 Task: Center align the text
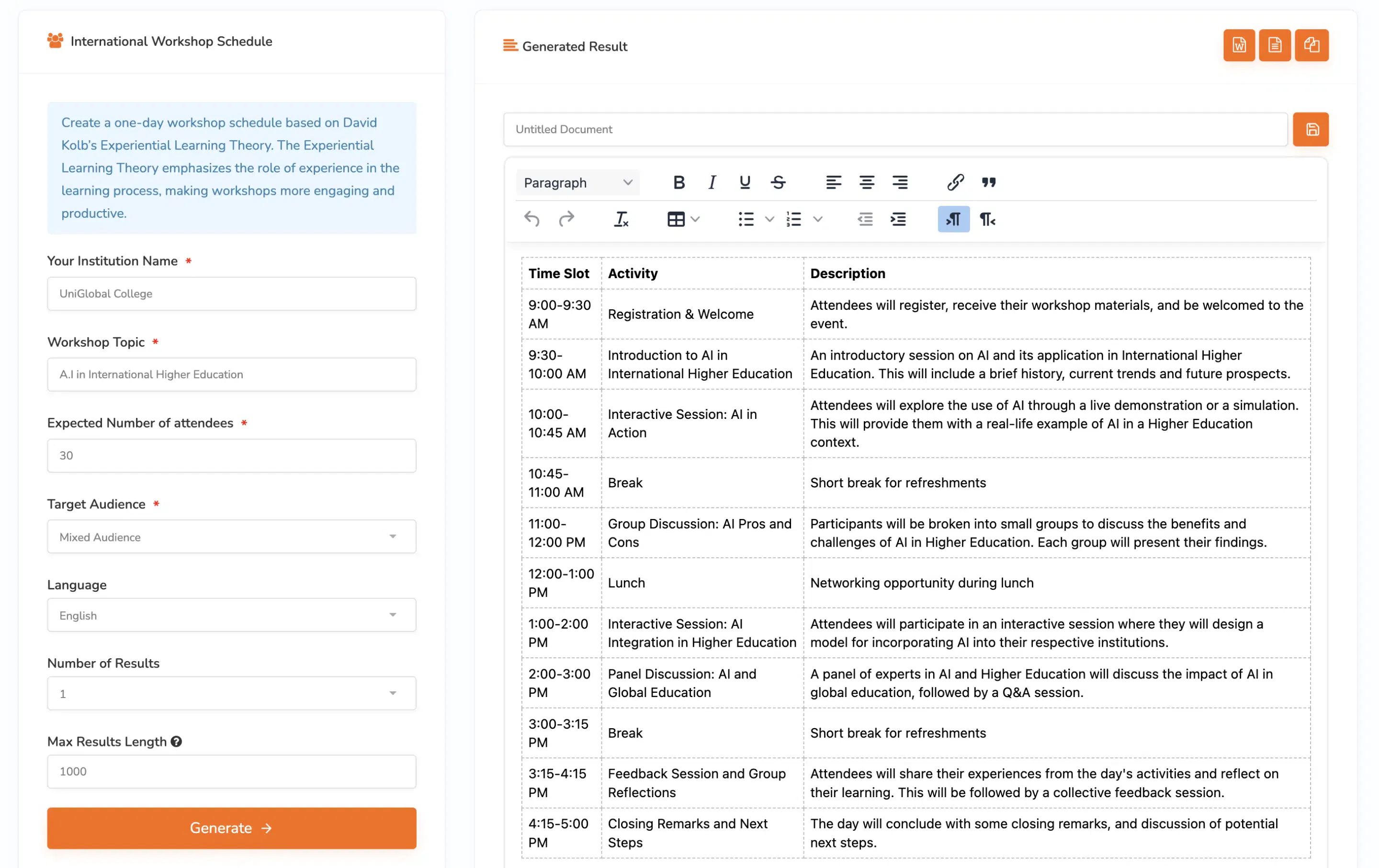[867, 182]
